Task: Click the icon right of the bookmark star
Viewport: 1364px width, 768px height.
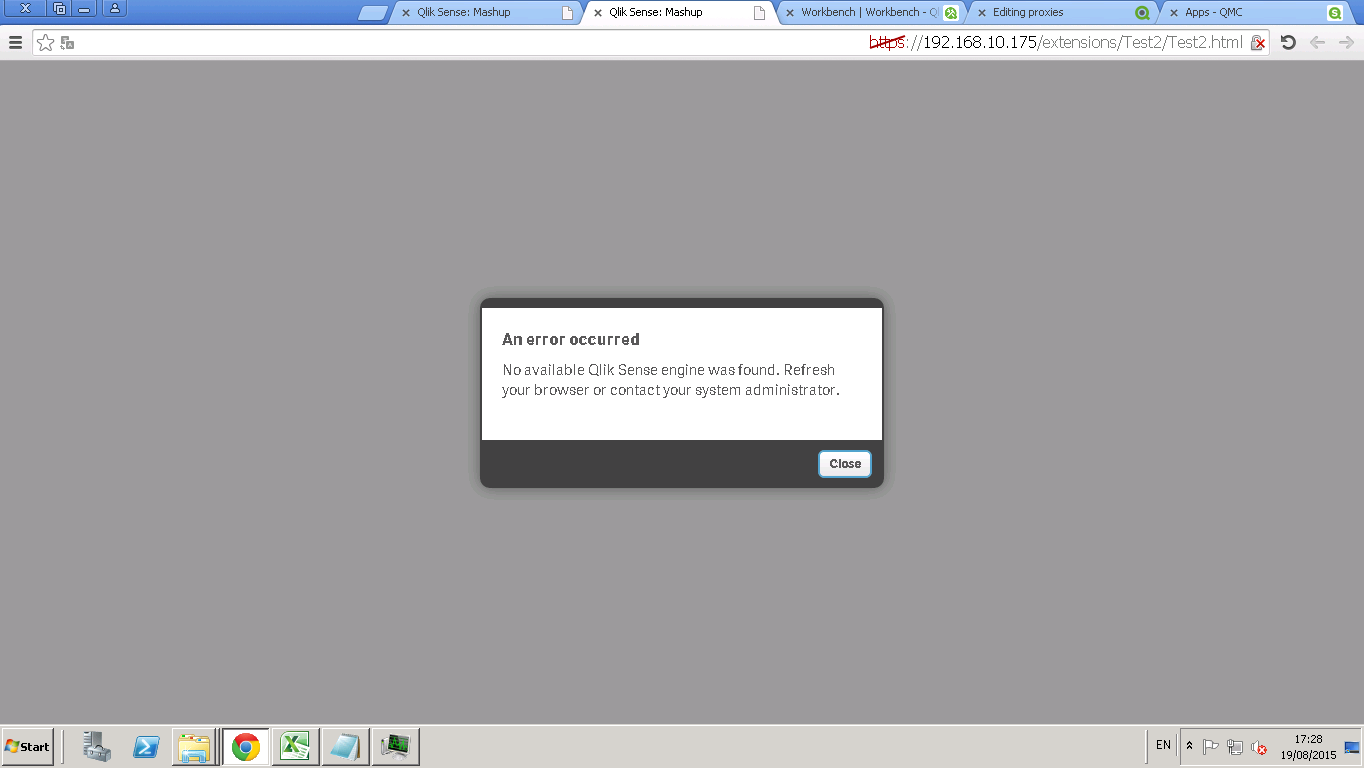Action: coord(67,43)
